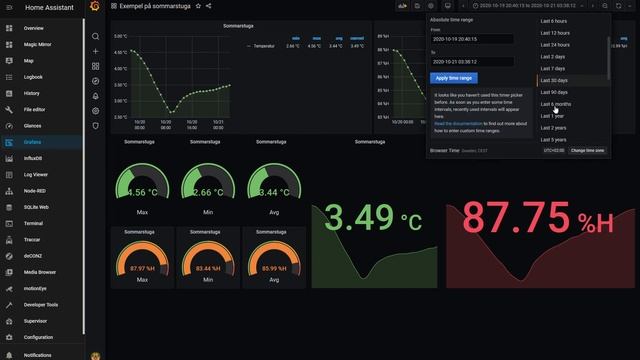Open Magic Mirror in the sidebar
Screen dimensions: 640x360
41,44
